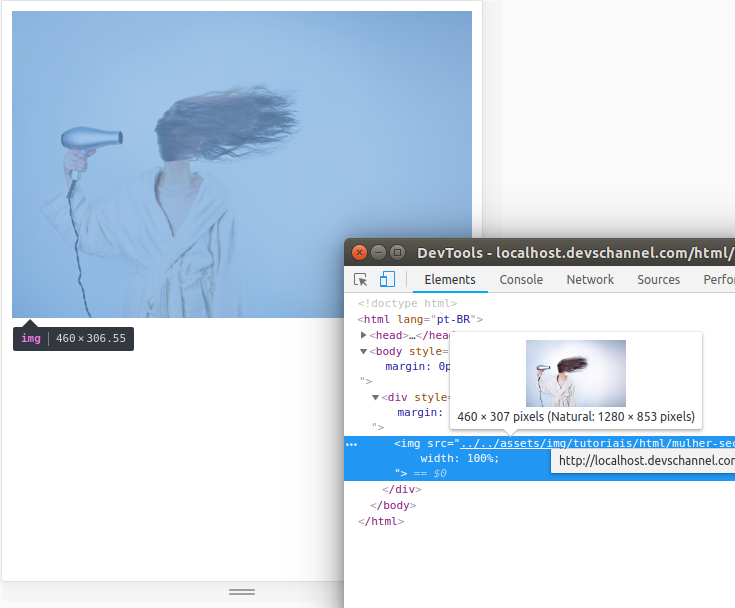Image resolution: width=735 pixels, height=608 pixels.
Task: Activate the inspect element picker icon
Action: 361,280
